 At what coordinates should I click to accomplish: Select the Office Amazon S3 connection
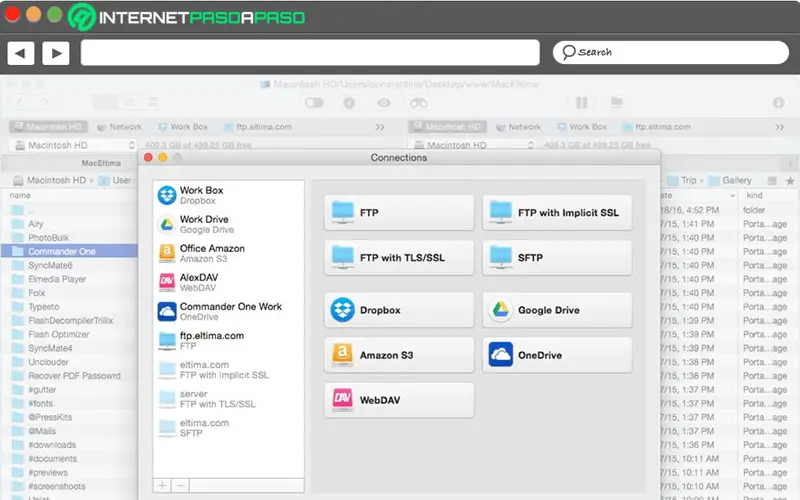[x=228, y=253]
